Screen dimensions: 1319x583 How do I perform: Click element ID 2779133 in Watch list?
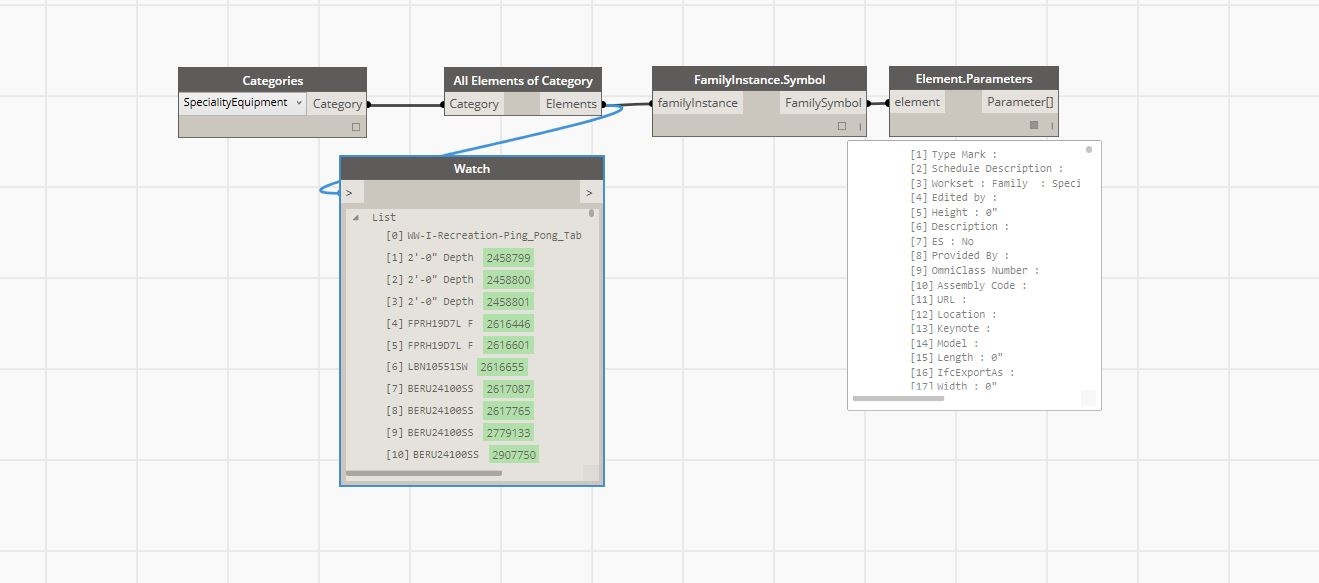[x=508, y=433]
